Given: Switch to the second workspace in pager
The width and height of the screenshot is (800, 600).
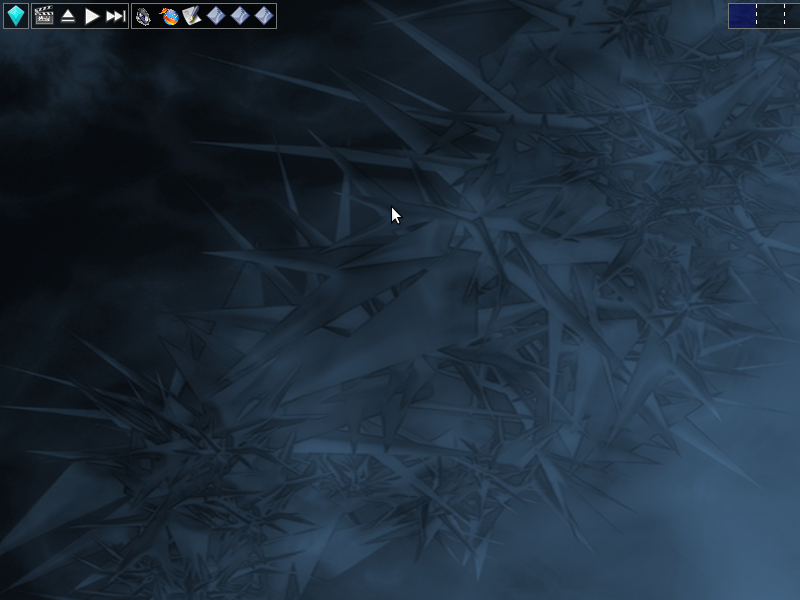Looking at the screenshot, I should 768,16.
